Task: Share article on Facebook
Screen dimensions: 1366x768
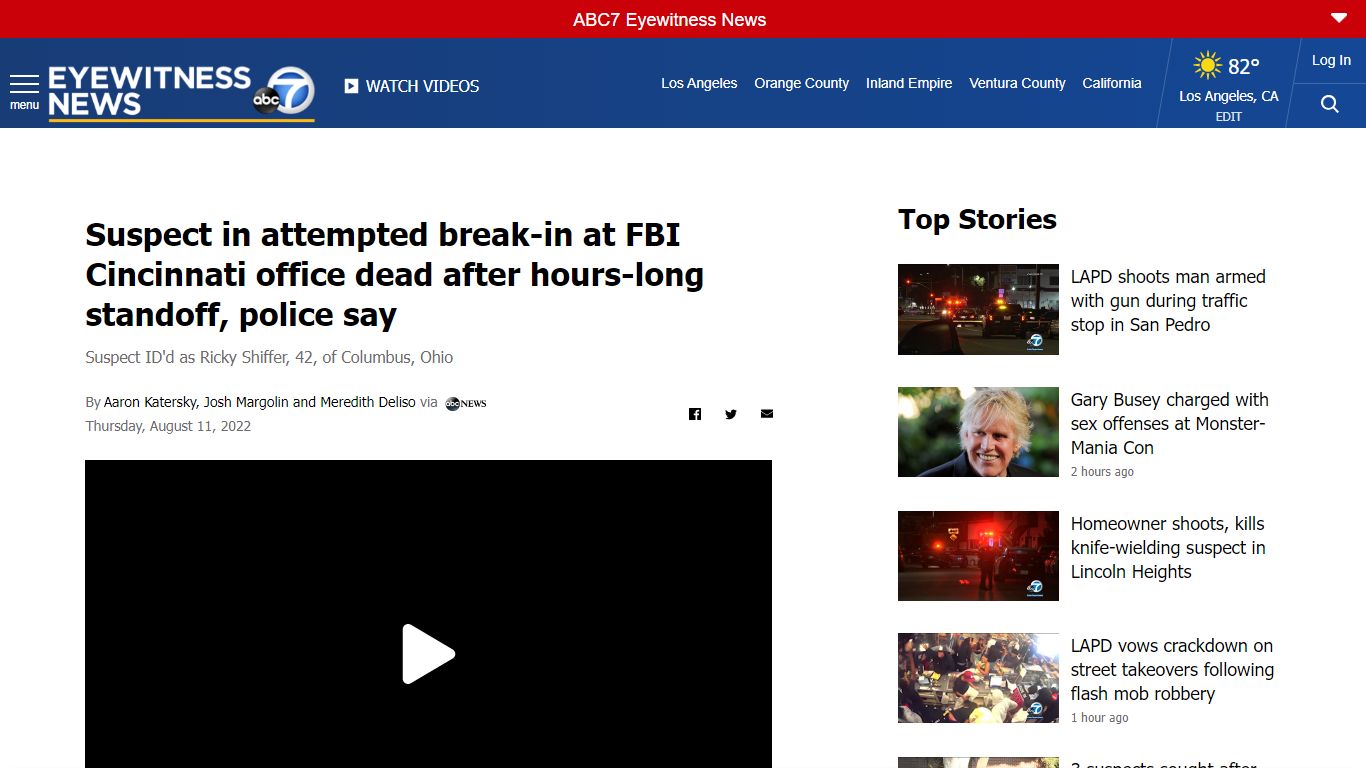Action: pyautogui.click(x=695, y=414)
